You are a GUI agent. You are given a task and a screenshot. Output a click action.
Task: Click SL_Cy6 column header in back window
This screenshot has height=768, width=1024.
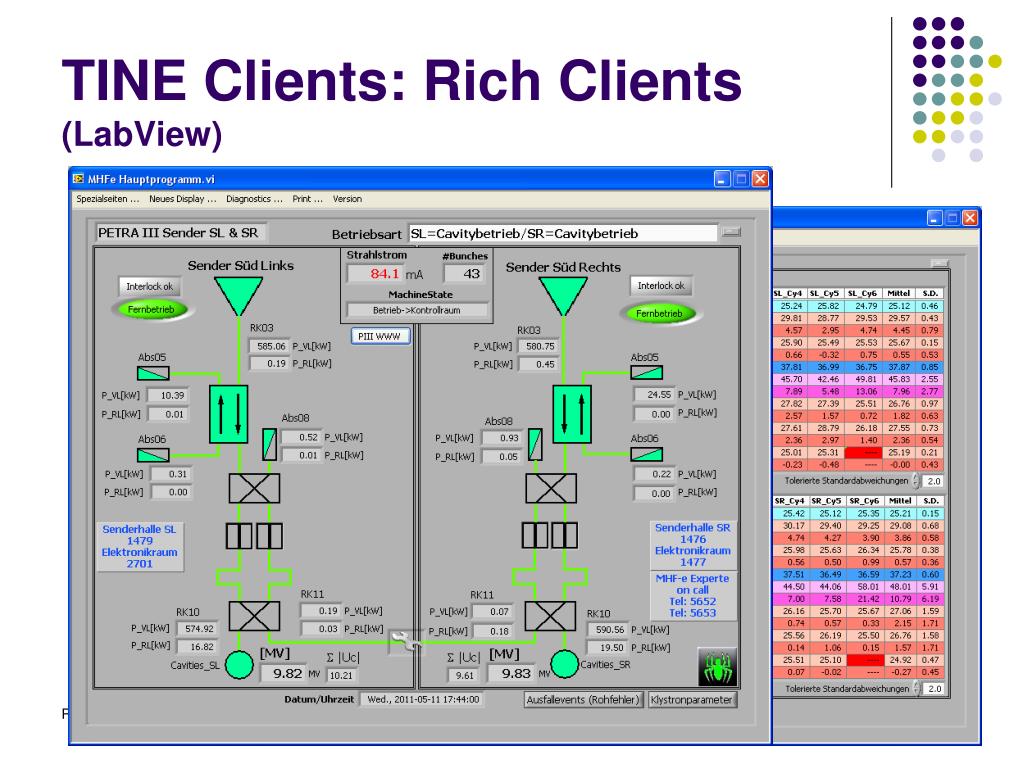pos(862,293)
